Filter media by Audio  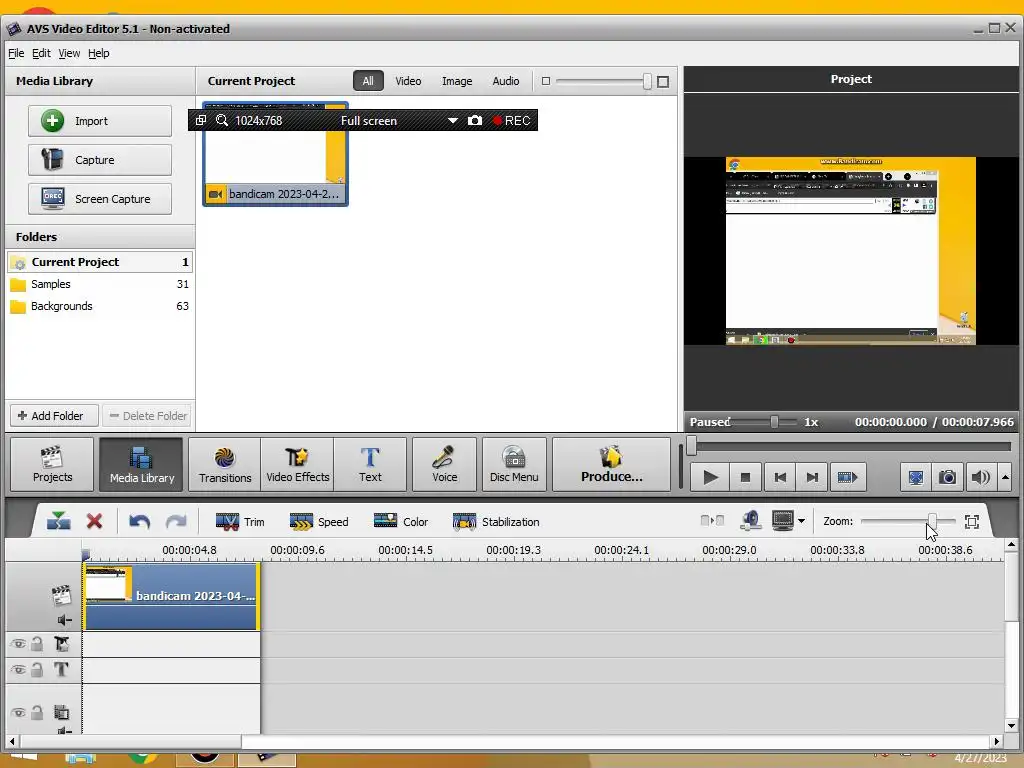click(x=505, y=81)
